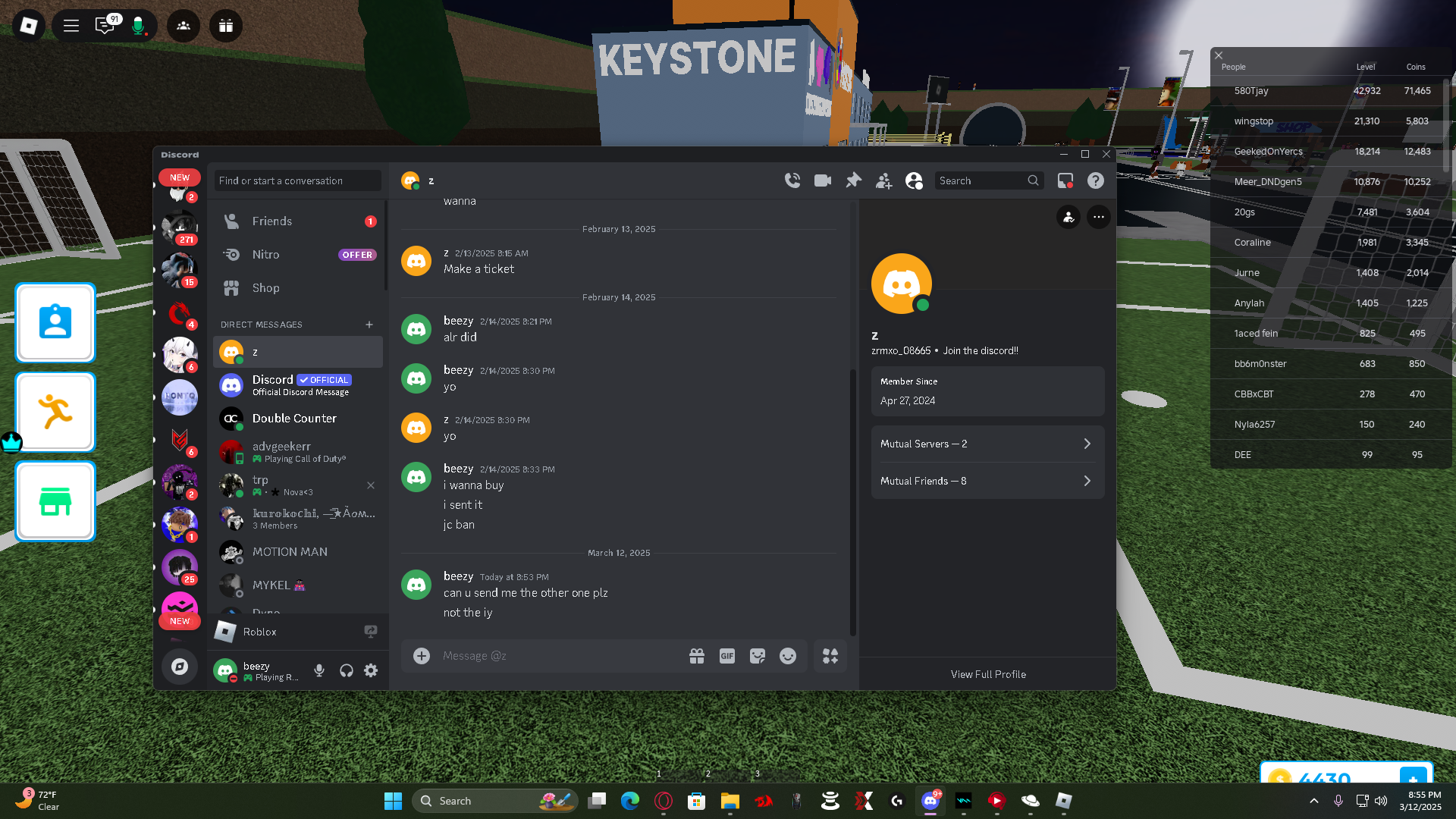Open the clock and date flyout

tap(1420, 801)
